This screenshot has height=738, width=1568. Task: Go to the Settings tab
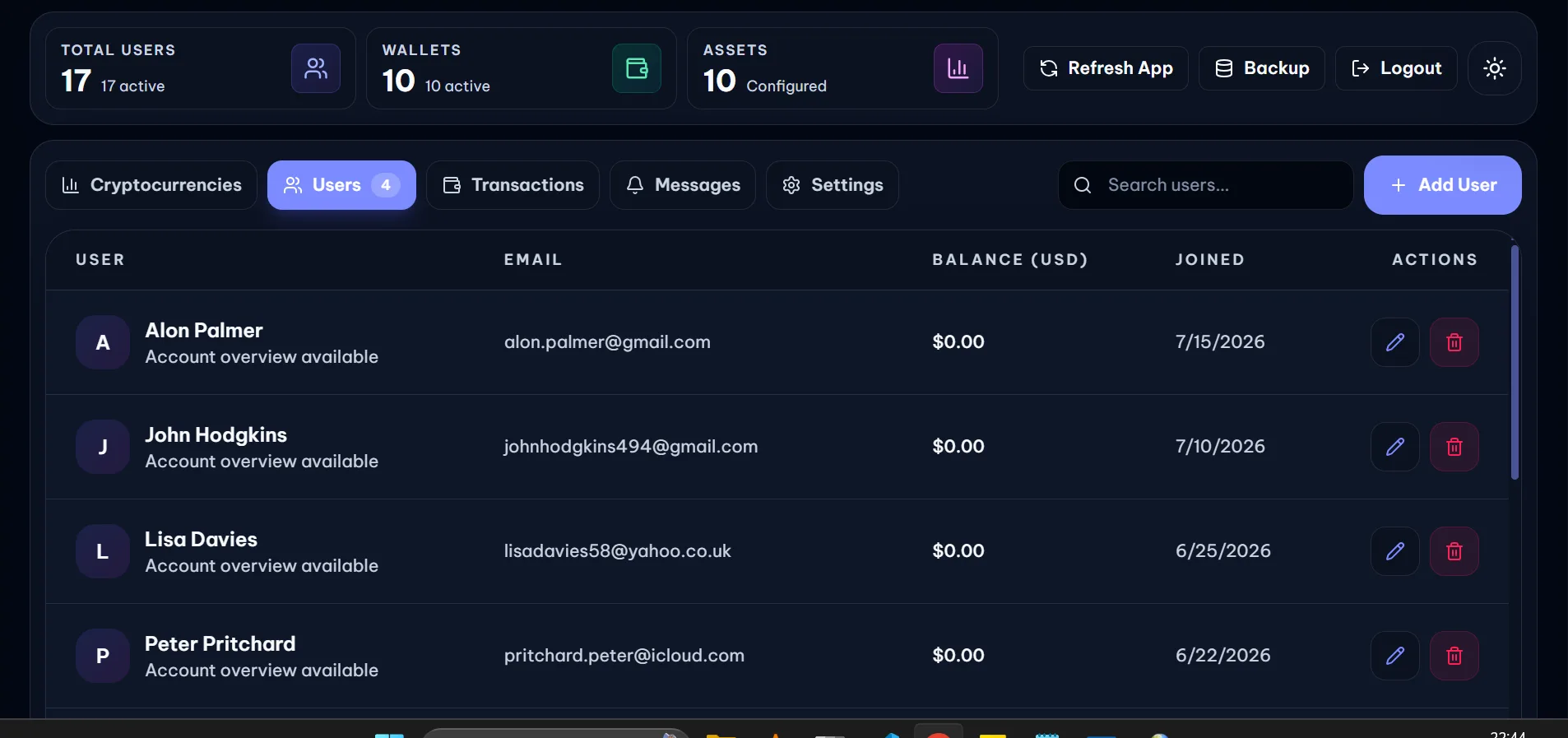[x=833, y=185]
